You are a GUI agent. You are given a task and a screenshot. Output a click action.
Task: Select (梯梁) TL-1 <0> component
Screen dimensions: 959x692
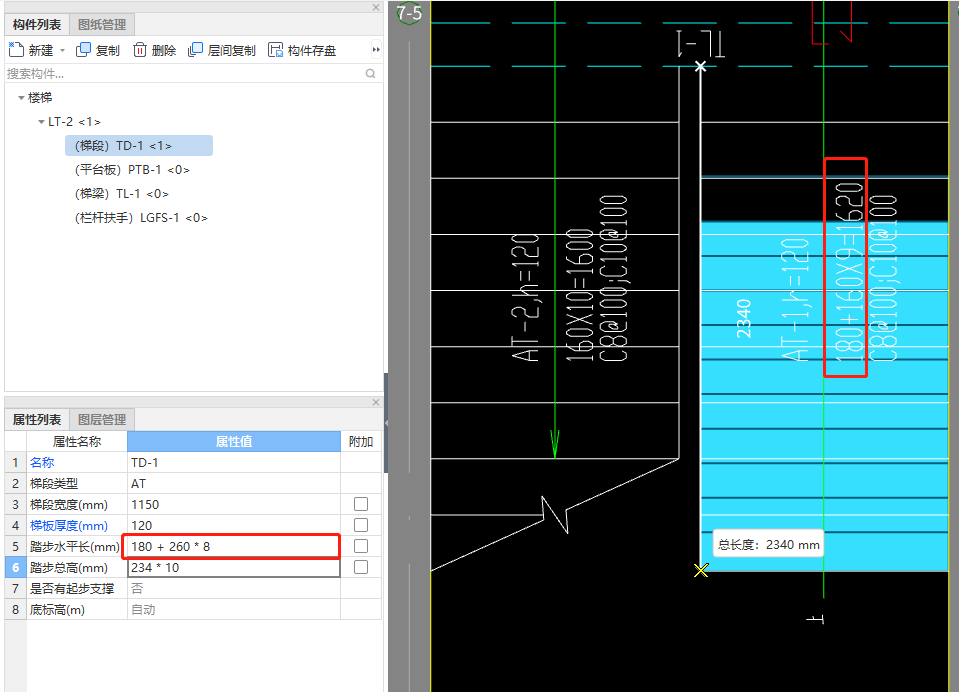point(122,193)
